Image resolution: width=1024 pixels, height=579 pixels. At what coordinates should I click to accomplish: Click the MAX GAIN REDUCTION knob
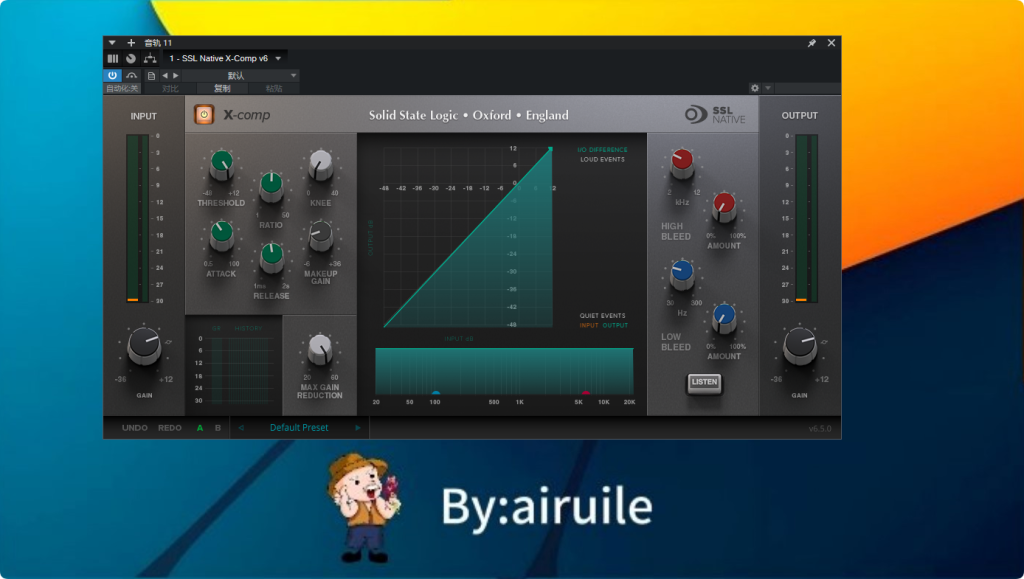320,349
